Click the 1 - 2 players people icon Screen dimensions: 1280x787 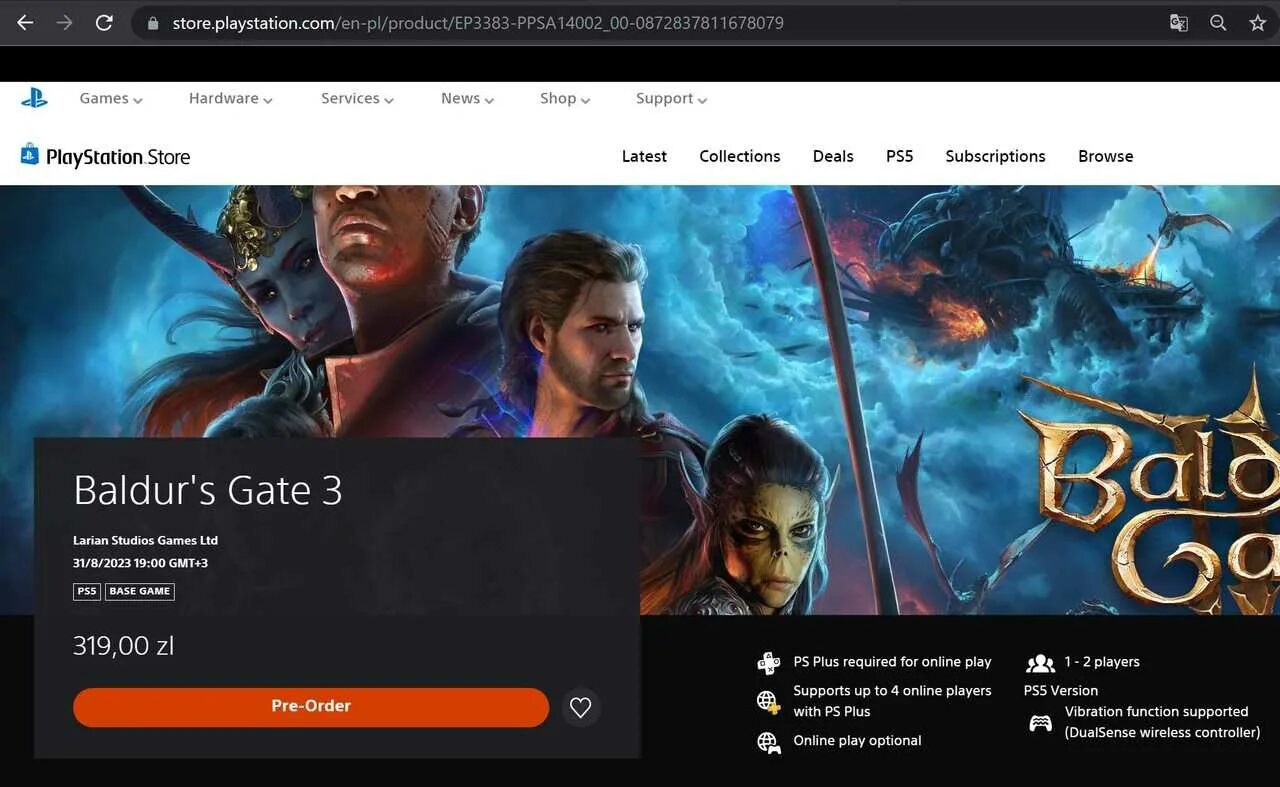[1040, 663]
